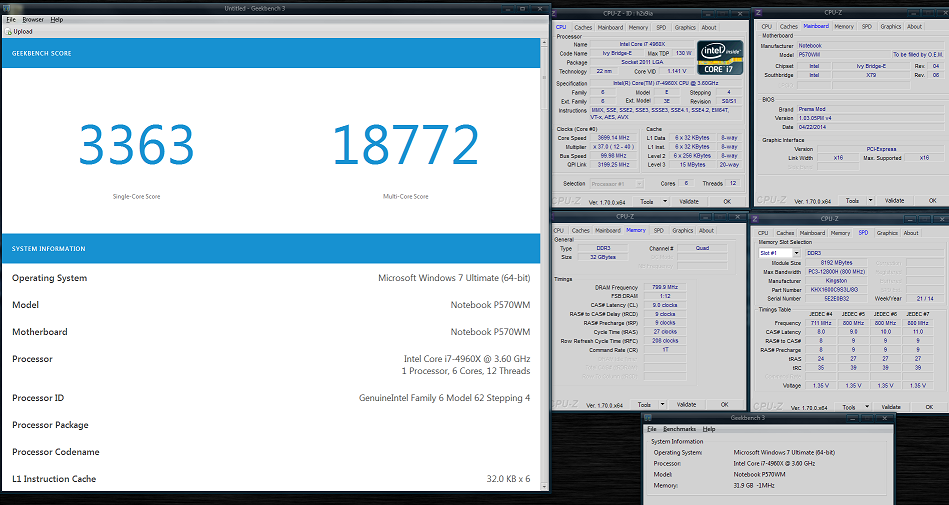Select About tab in CPU-Z Memory window

click(x=706, y=231)
